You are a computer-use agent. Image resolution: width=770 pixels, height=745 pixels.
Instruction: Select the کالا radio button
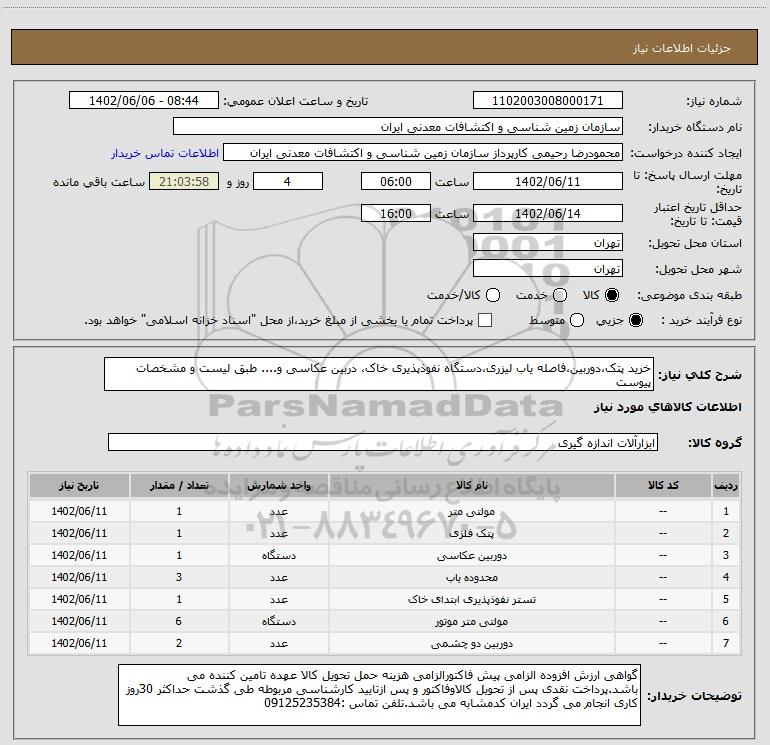tap(612, 295)
